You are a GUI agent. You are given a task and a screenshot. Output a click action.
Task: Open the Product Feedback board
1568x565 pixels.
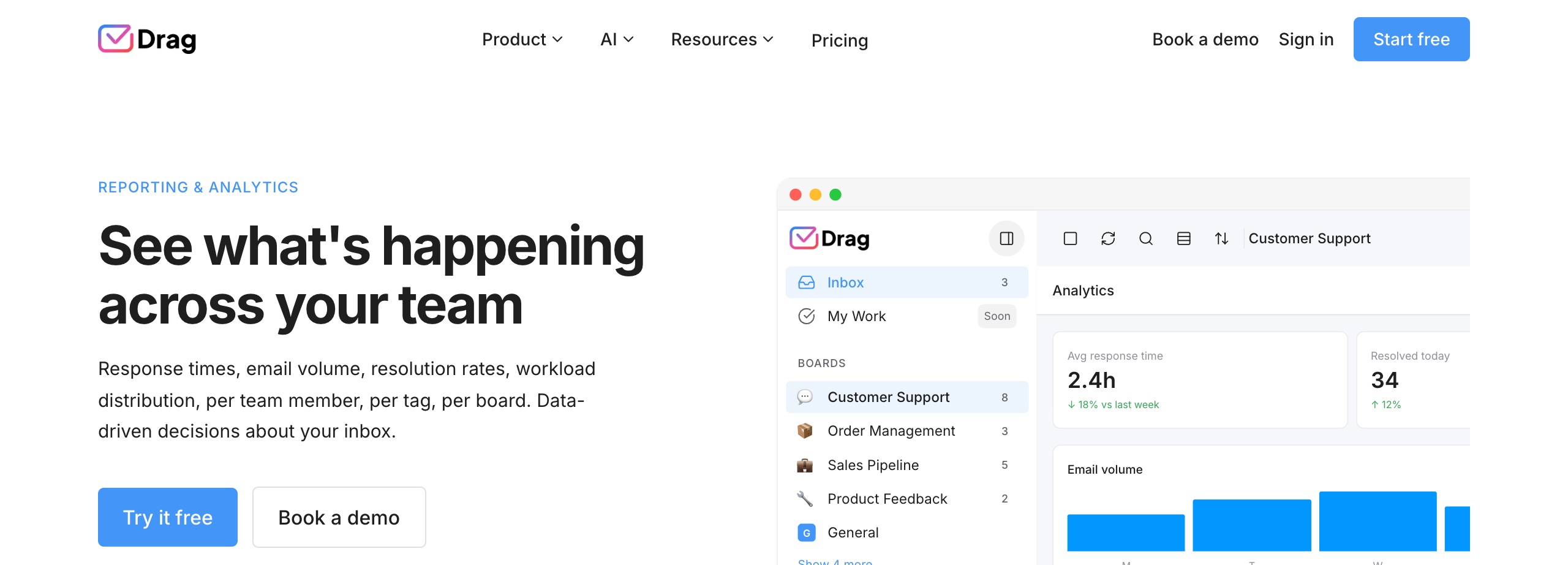(x=907, y=499)
